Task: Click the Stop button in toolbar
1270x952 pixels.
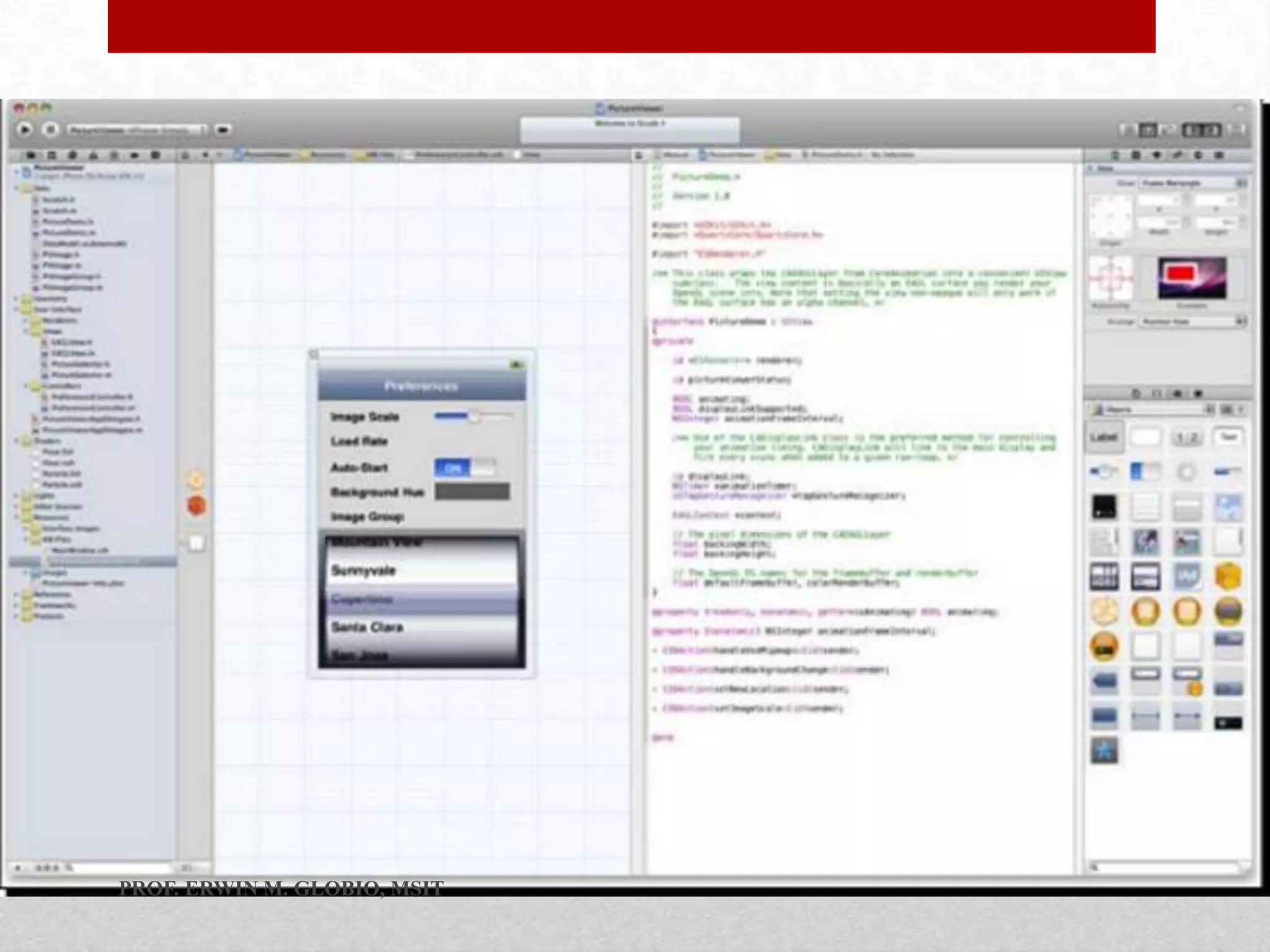Action: [51, 130]
